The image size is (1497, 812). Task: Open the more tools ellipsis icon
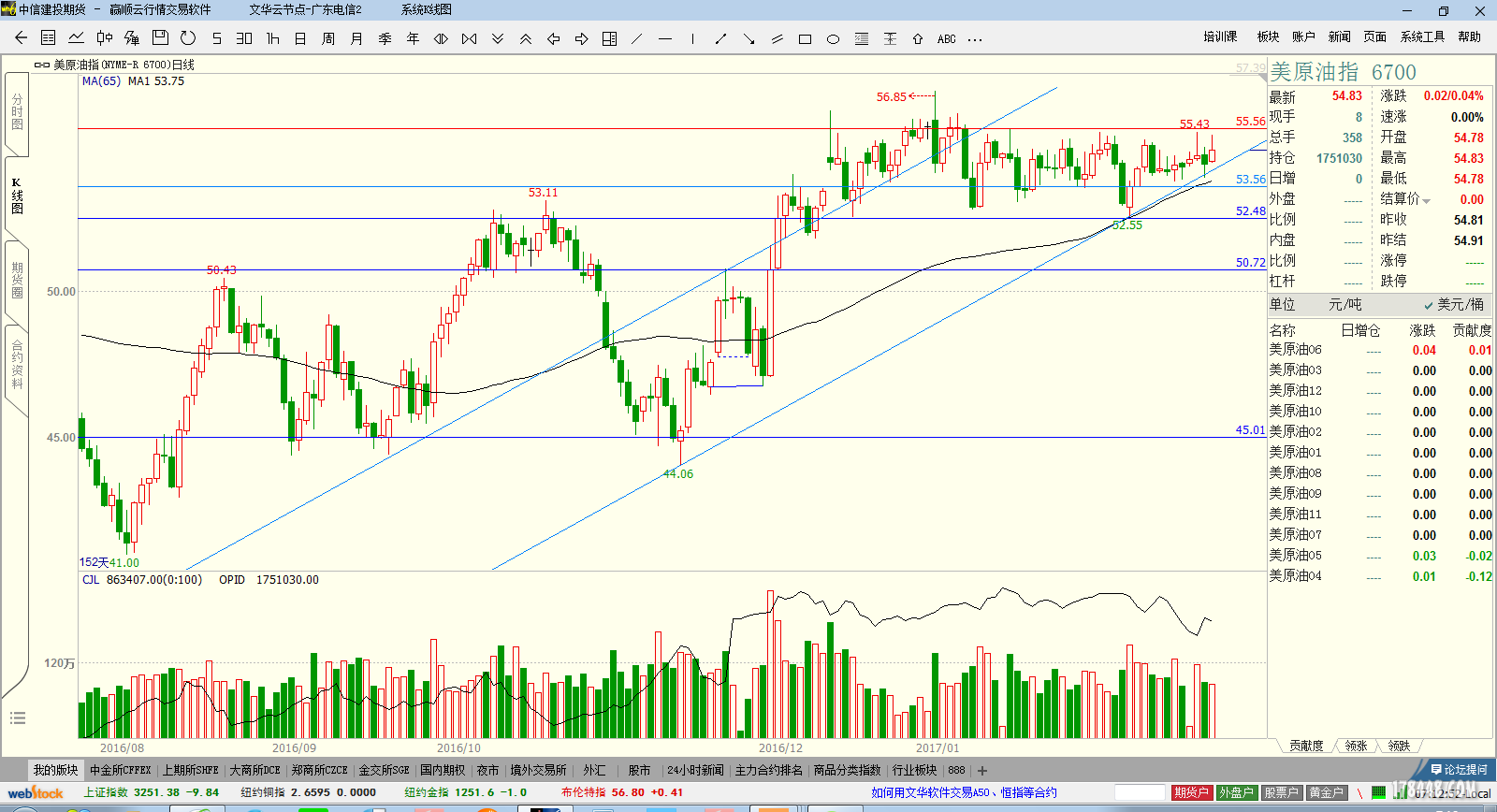975,39
